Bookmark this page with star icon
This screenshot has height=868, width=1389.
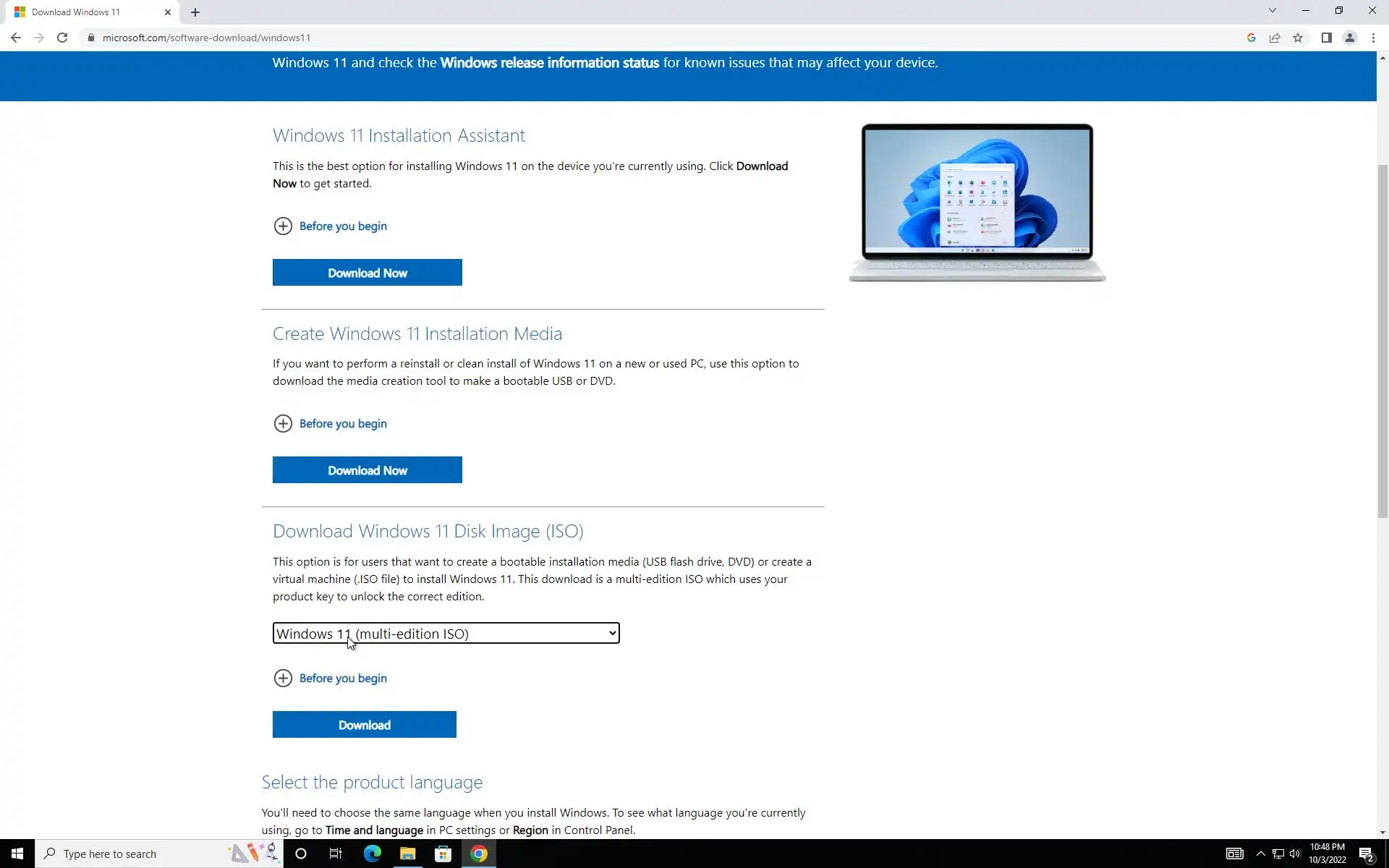point(1298,38)
